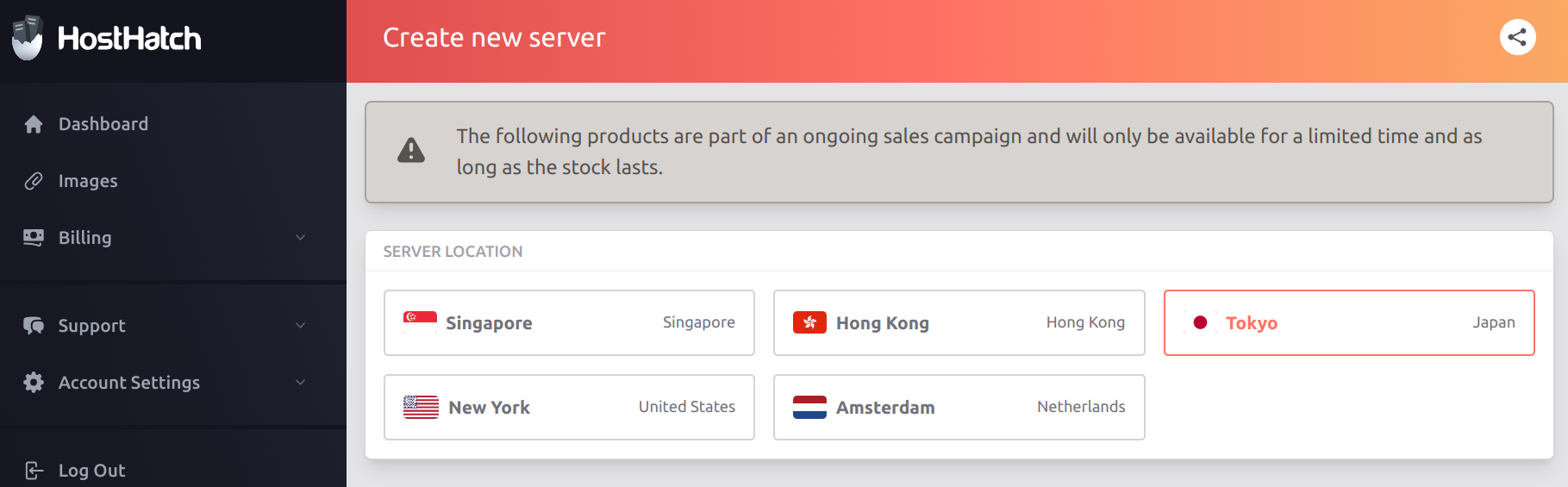The width and height of the screenshot is (1568, 487).
Task: Click the Account Settings gear icon
Action: (34, 383)
